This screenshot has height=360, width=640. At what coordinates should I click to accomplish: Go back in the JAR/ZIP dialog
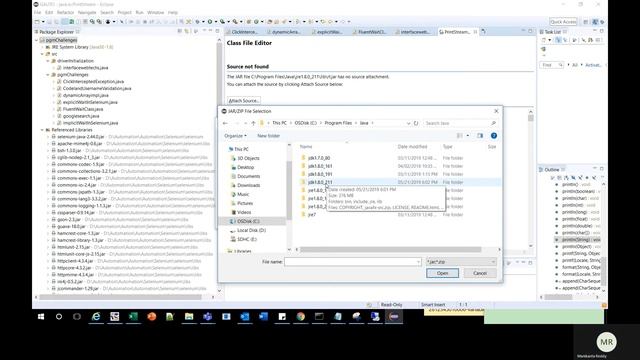point(225,123)
